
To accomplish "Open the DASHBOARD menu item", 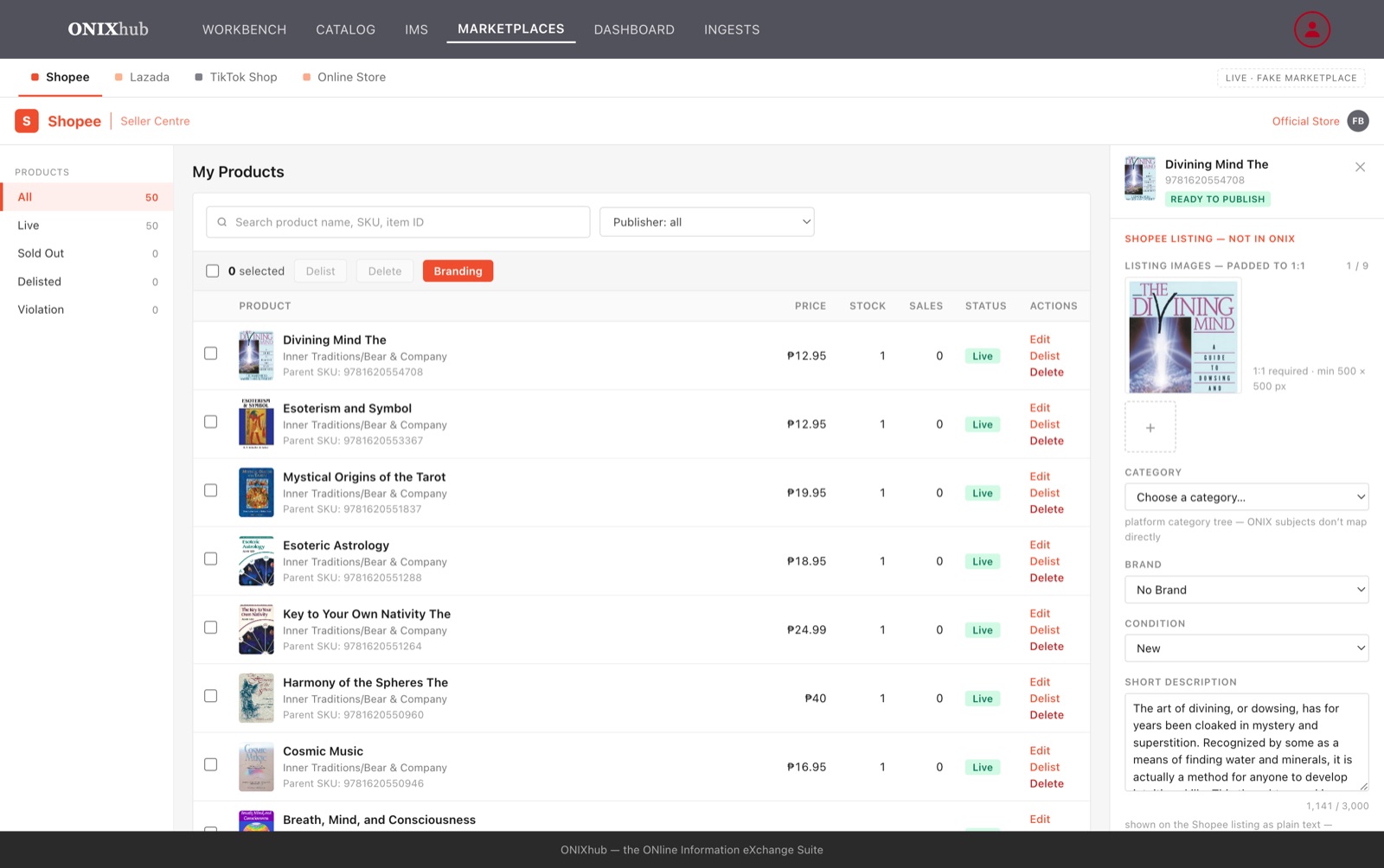I will (x=634, y=29).
